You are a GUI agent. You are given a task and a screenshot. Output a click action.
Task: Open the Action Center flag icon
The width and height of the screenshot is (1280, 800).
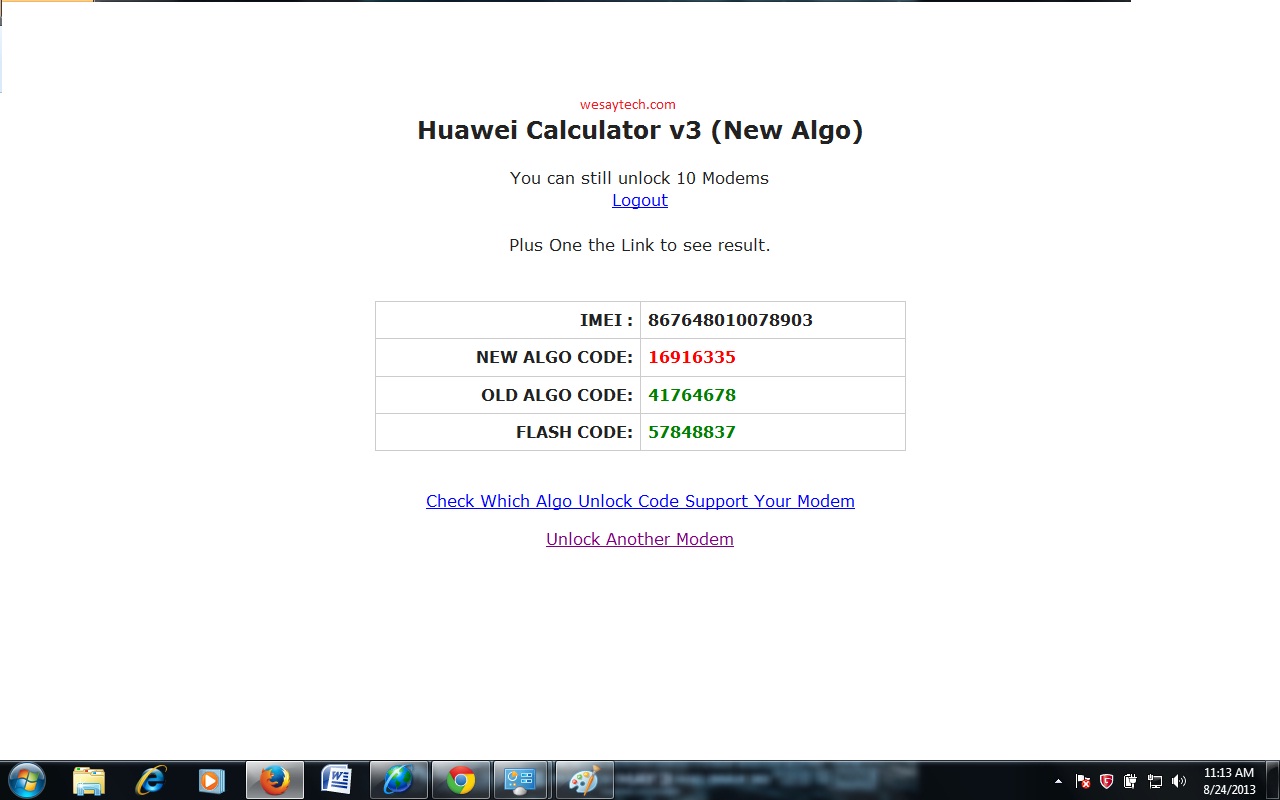coord(1083,781)
